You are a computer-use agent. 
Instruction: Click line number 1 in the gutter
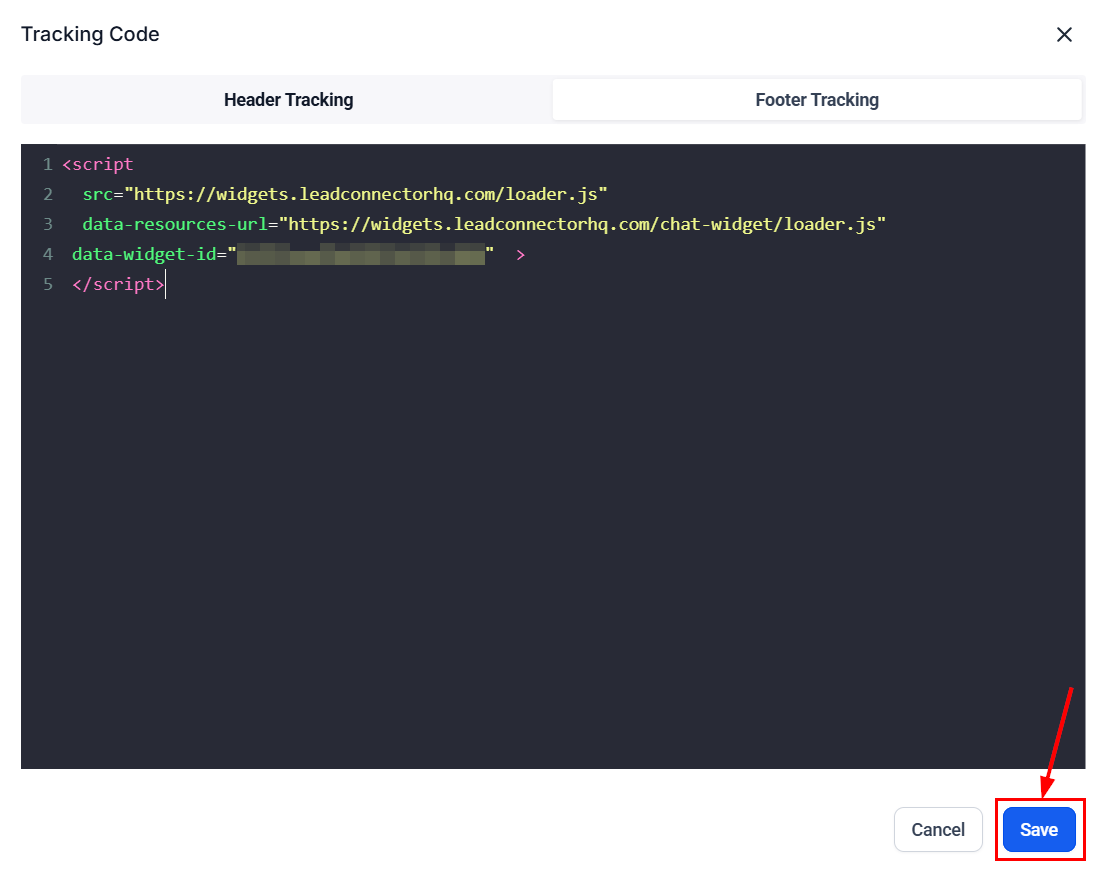coord(48,165)
